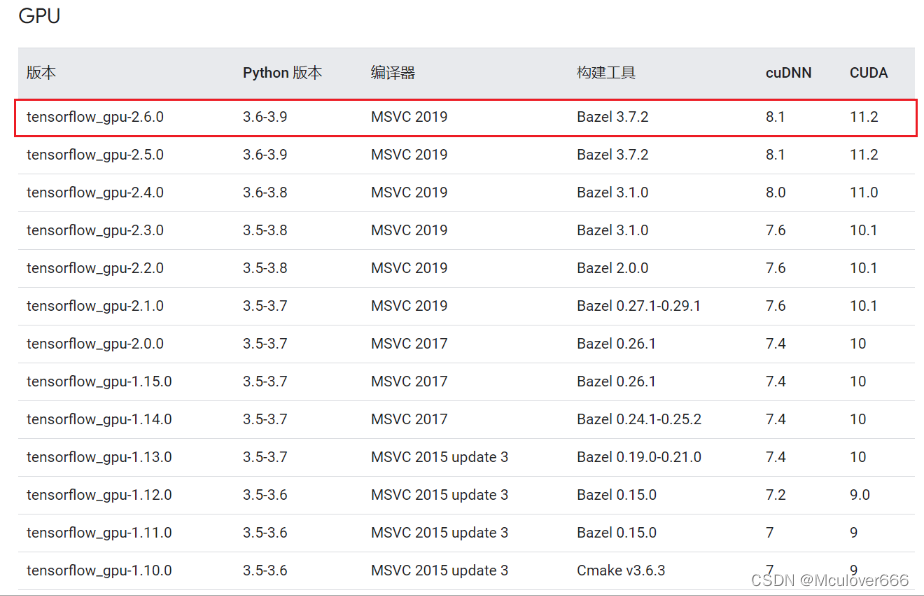Image resolution: width=924 pixels, height=596 pixels.
Task: Click MSVC 2017 in tensorflow_gpu-1.14.0 row
Action: pyautogui.click(x=409, y=419)
